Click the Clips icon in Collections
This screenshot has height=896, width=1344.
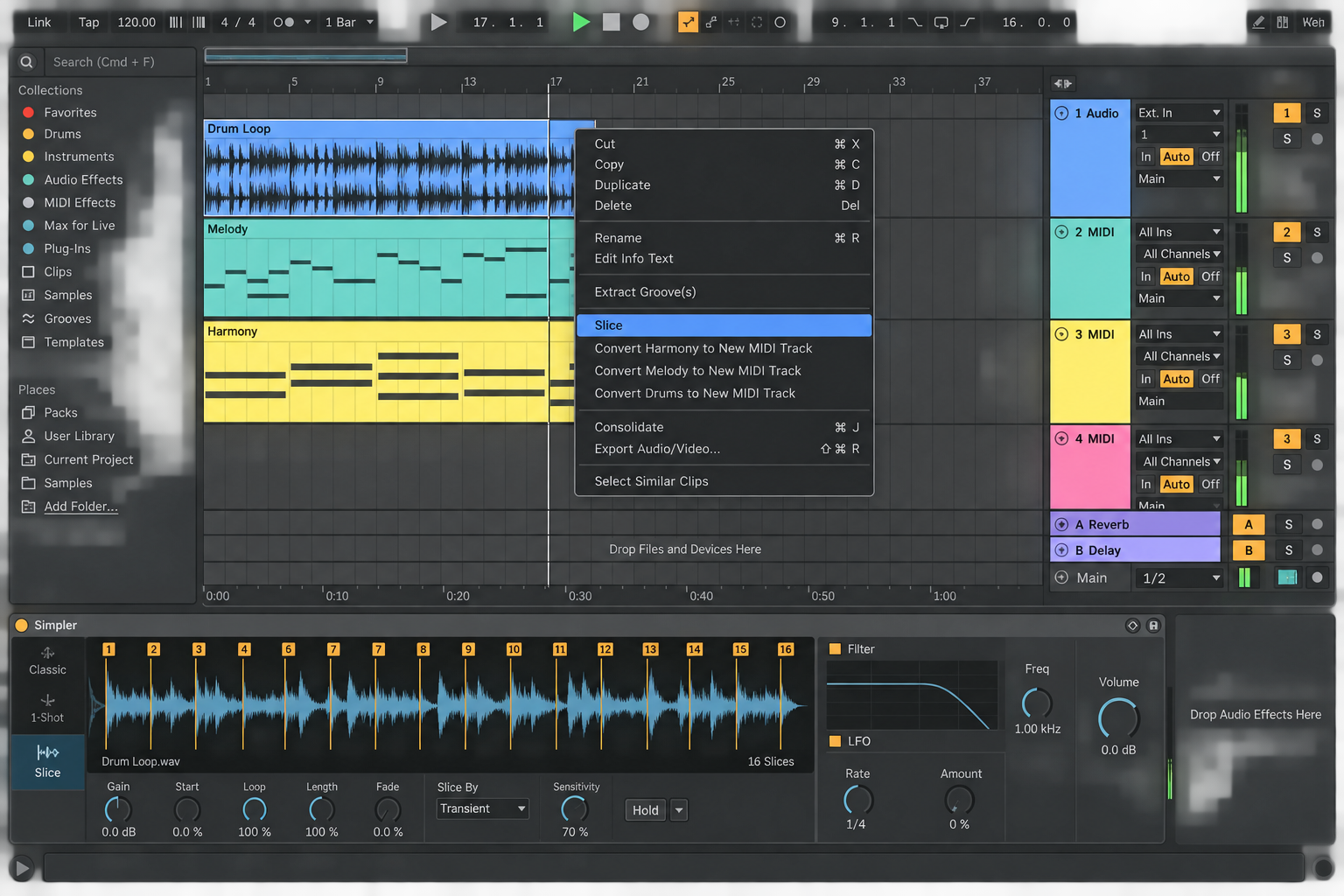coord(28,271)
